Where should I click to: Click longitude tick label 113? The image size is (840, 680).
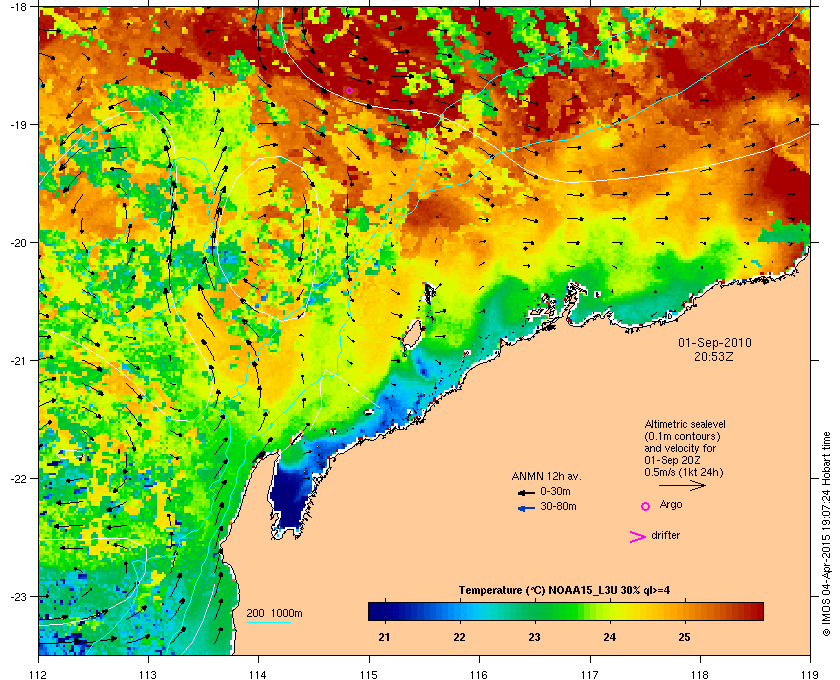click(x=148, y=674)
